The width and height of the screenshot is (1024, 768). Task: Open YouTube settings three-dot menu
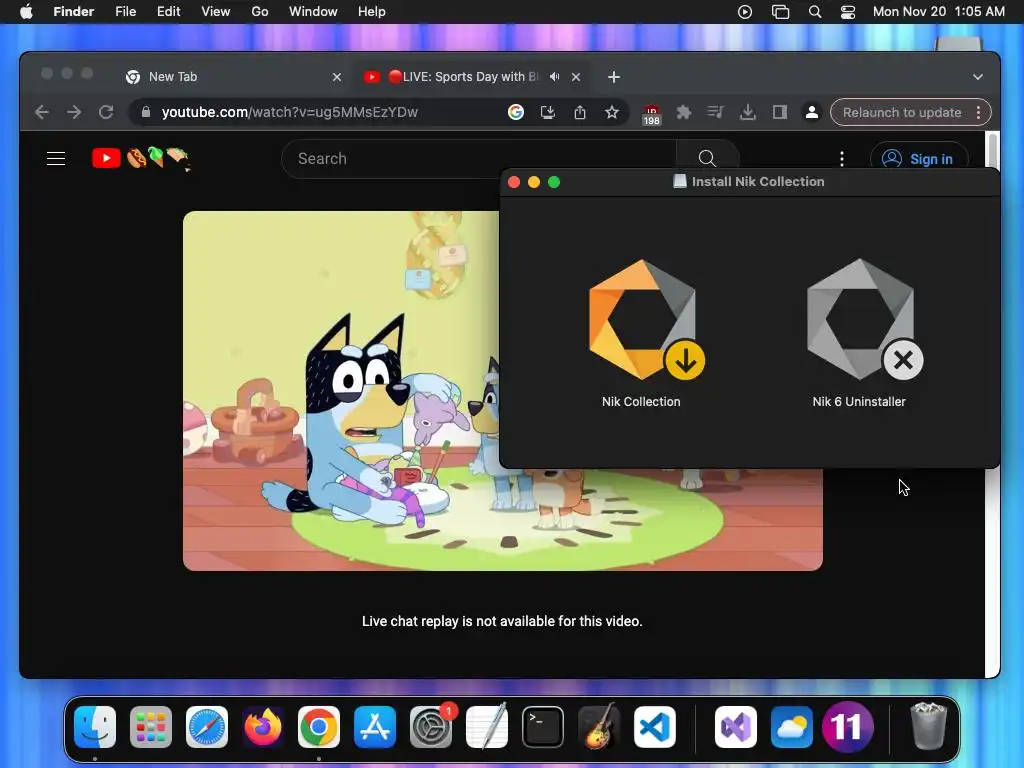pos(842,159)
